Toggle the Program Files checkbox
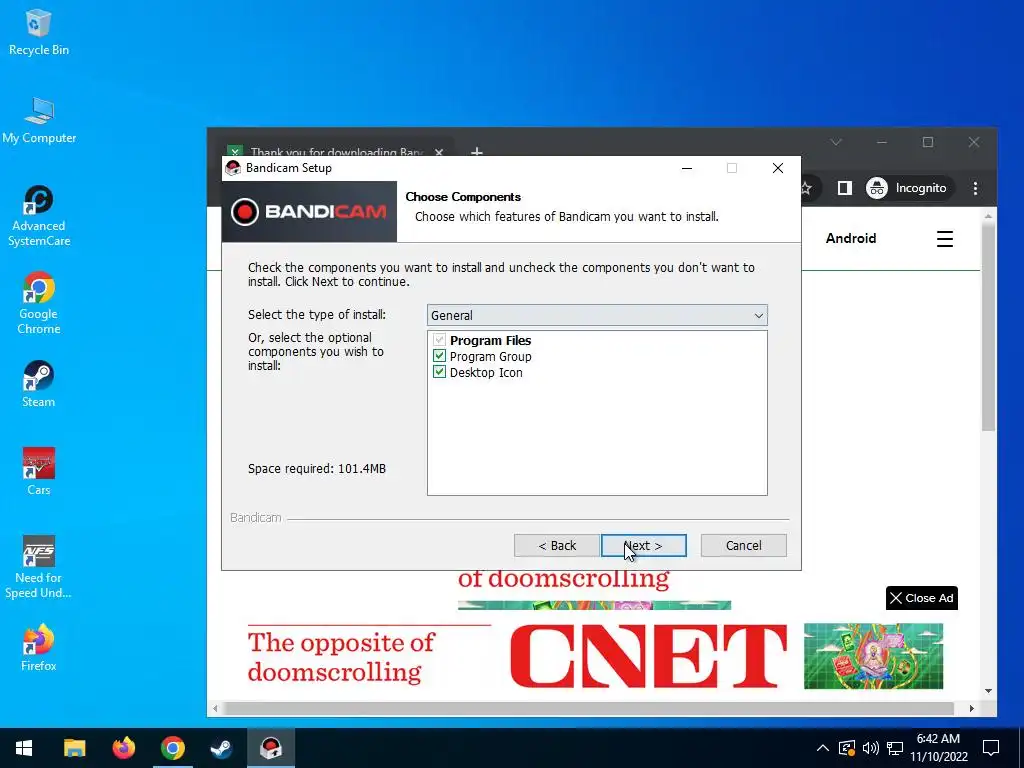 pyautogui.click(x=439, y=340)
